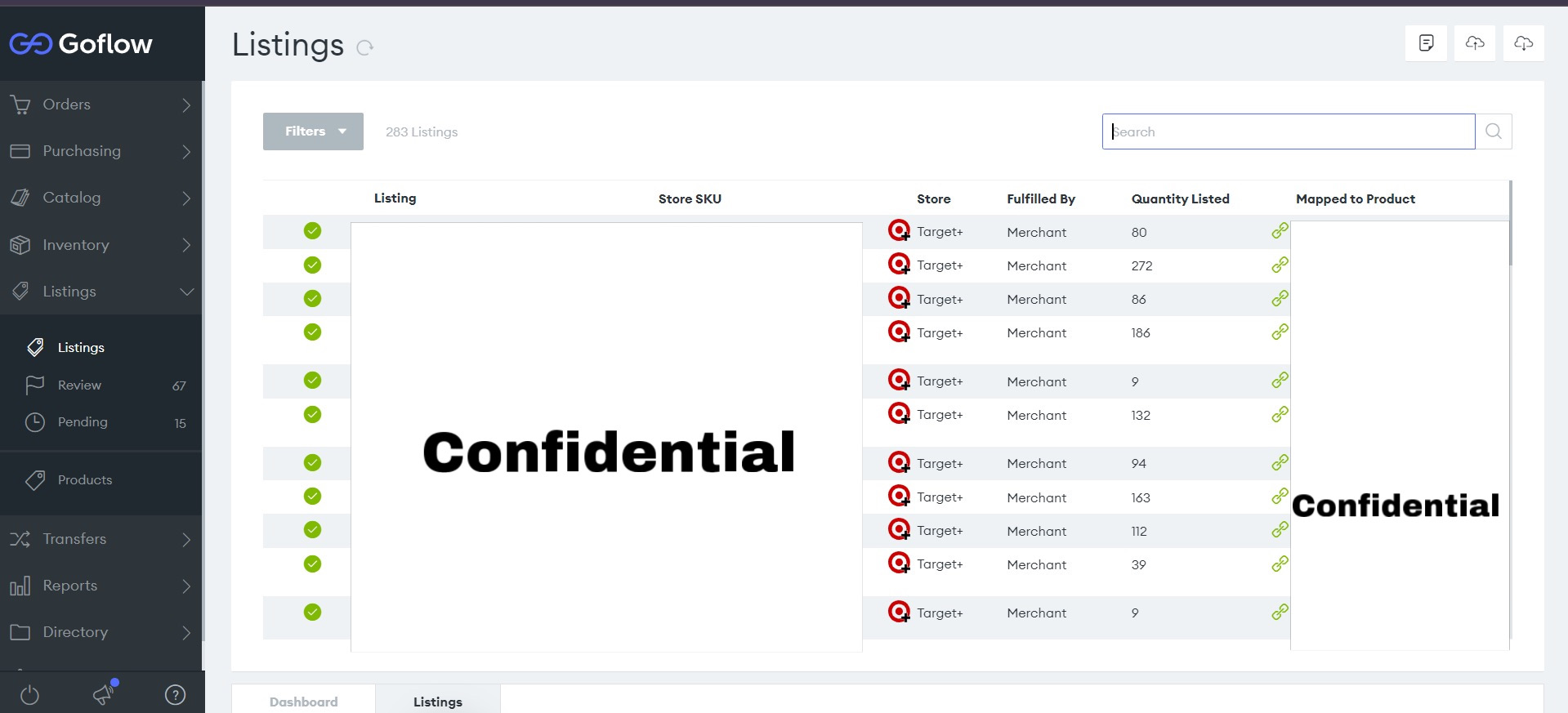Open the help question mark icon
Screen dimensions: 1568x713
pos(175,695)
